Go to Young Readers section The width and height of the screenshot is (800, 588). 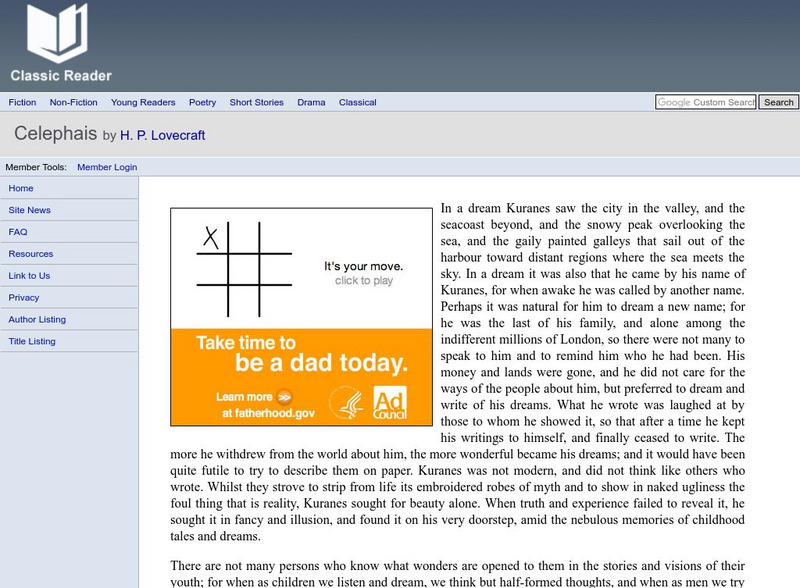click(143, 102)
